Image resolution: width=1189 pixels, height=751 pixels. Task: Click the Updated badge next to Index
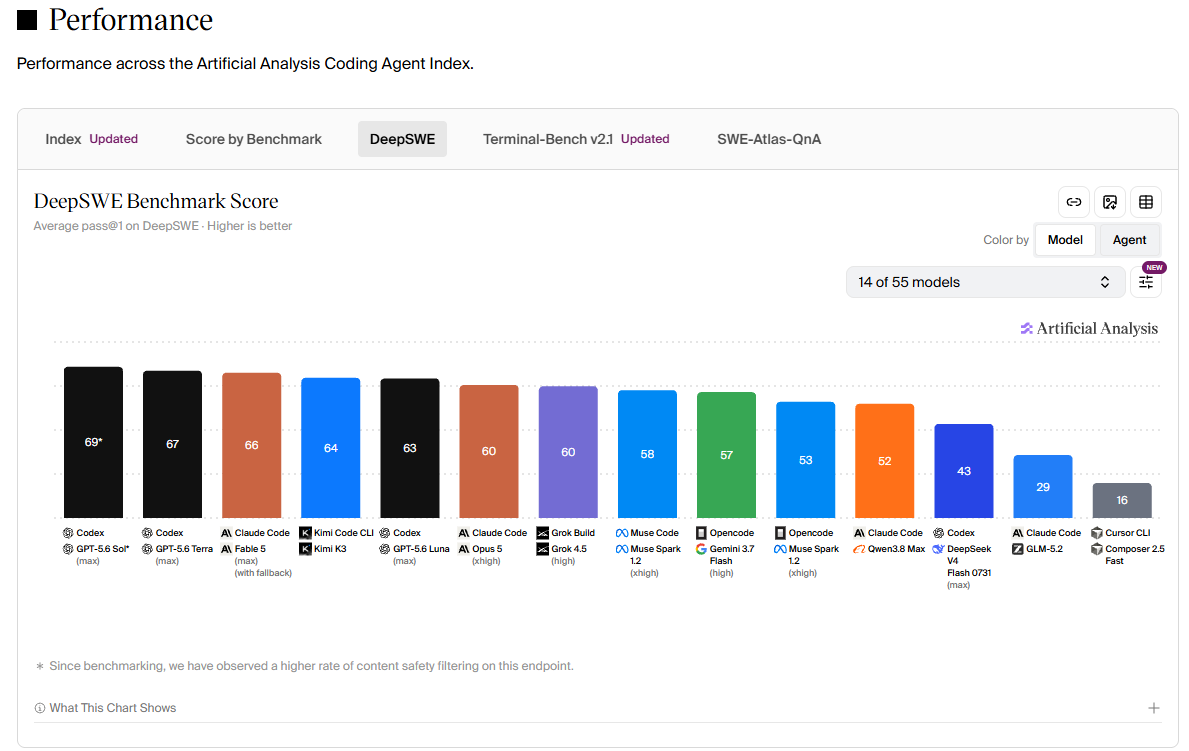tap(114, 139)
